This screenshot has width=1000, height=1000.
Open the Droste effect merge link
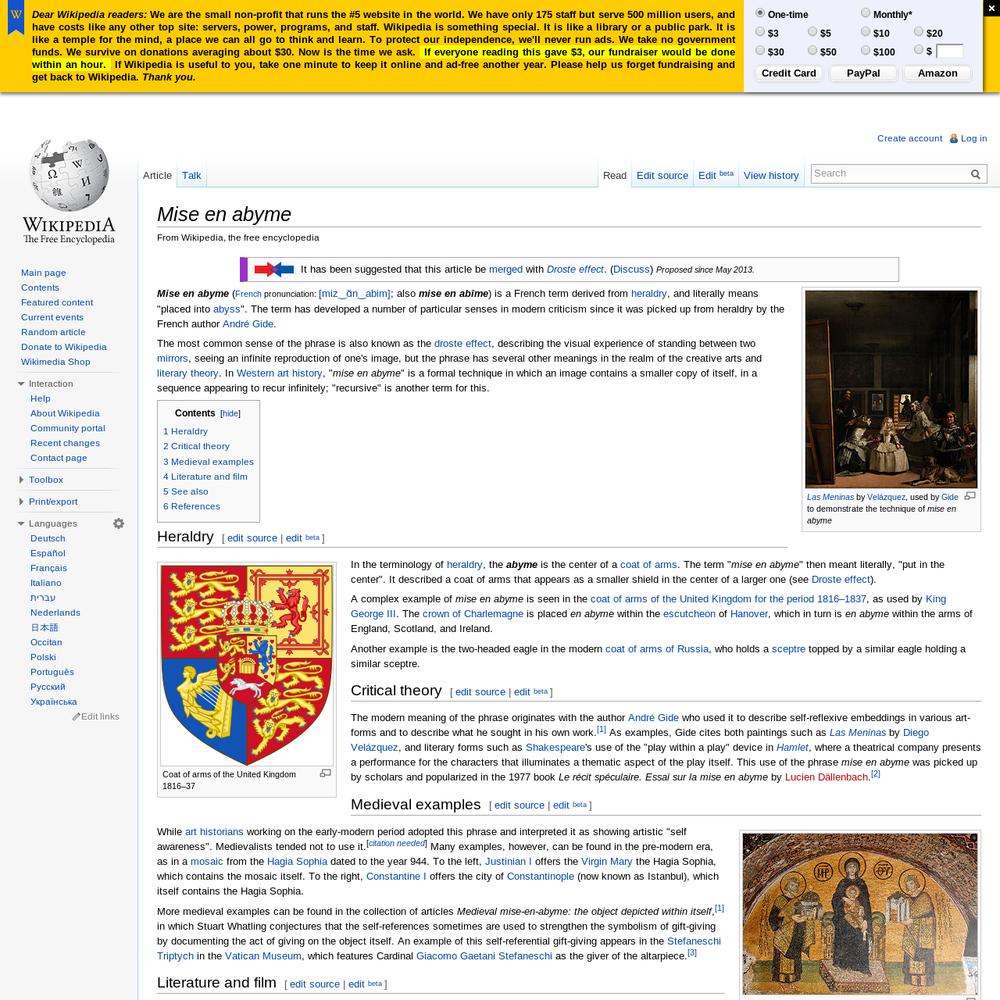[575, 270]
